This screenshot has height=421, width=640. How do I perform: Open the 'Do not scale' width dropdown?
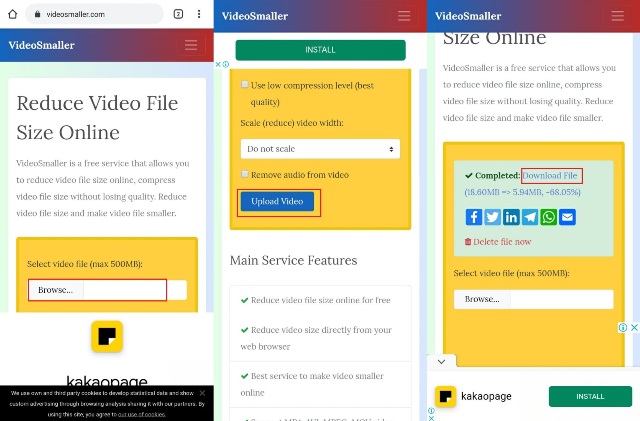pos(320,149)
